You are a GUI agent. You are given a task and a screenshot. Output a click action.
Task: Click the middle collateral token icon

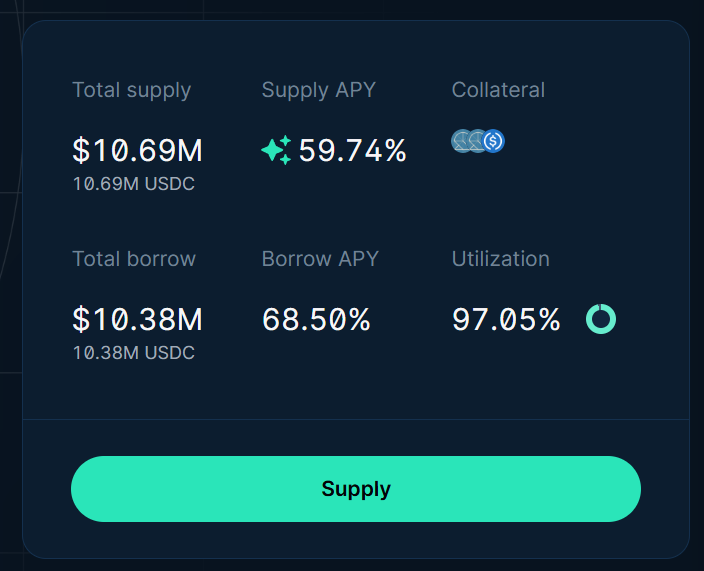pos(476,141)
